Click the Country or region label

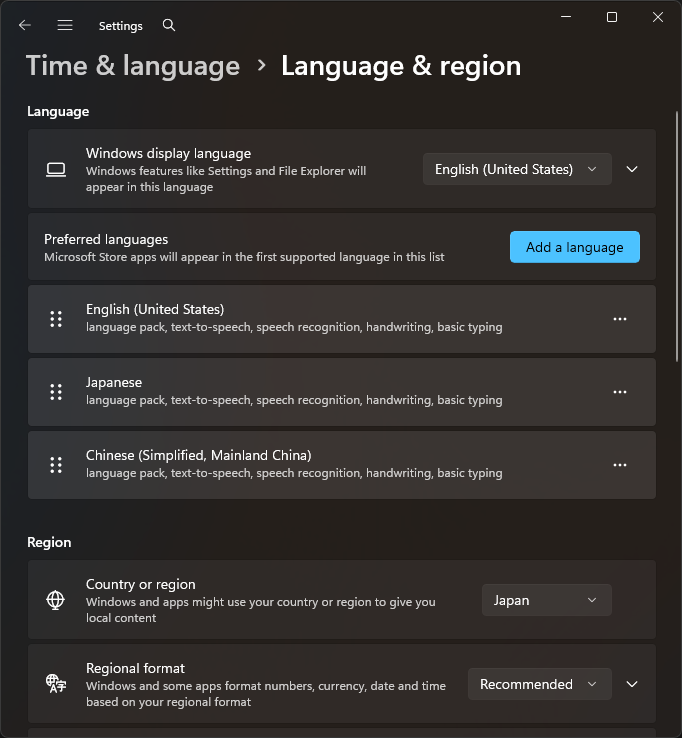pos(140,585)
